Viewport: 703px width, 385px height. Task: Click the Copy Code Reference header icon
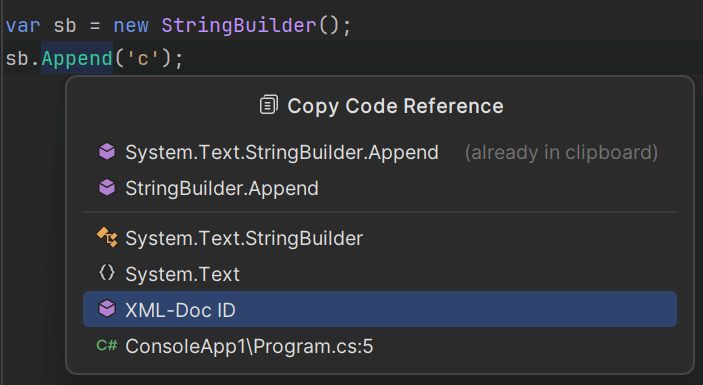[x=269, y=105]
